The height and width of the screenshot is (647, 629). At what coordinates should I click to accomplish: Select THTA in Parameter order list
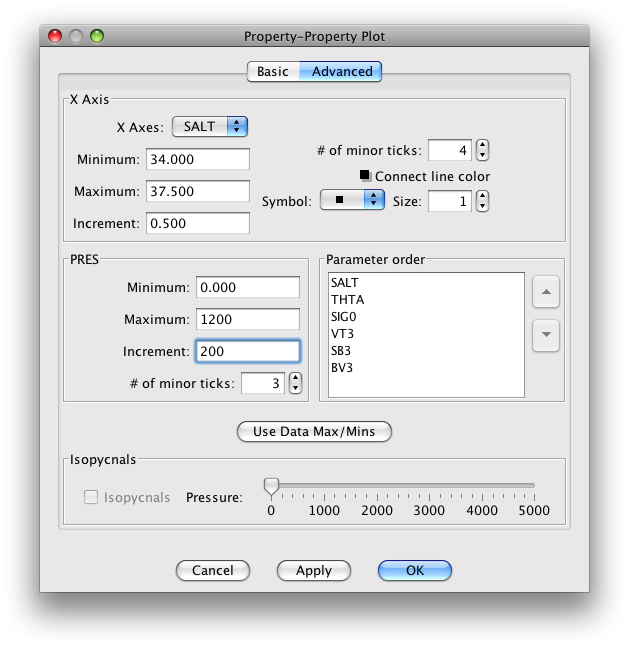426,300
